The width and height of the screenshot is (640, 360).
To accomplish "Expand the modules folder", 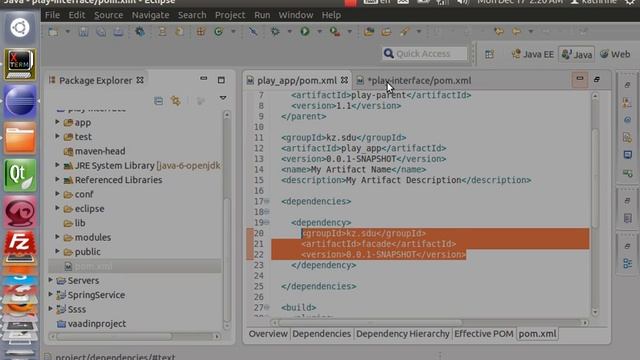I will coord(58,237).
